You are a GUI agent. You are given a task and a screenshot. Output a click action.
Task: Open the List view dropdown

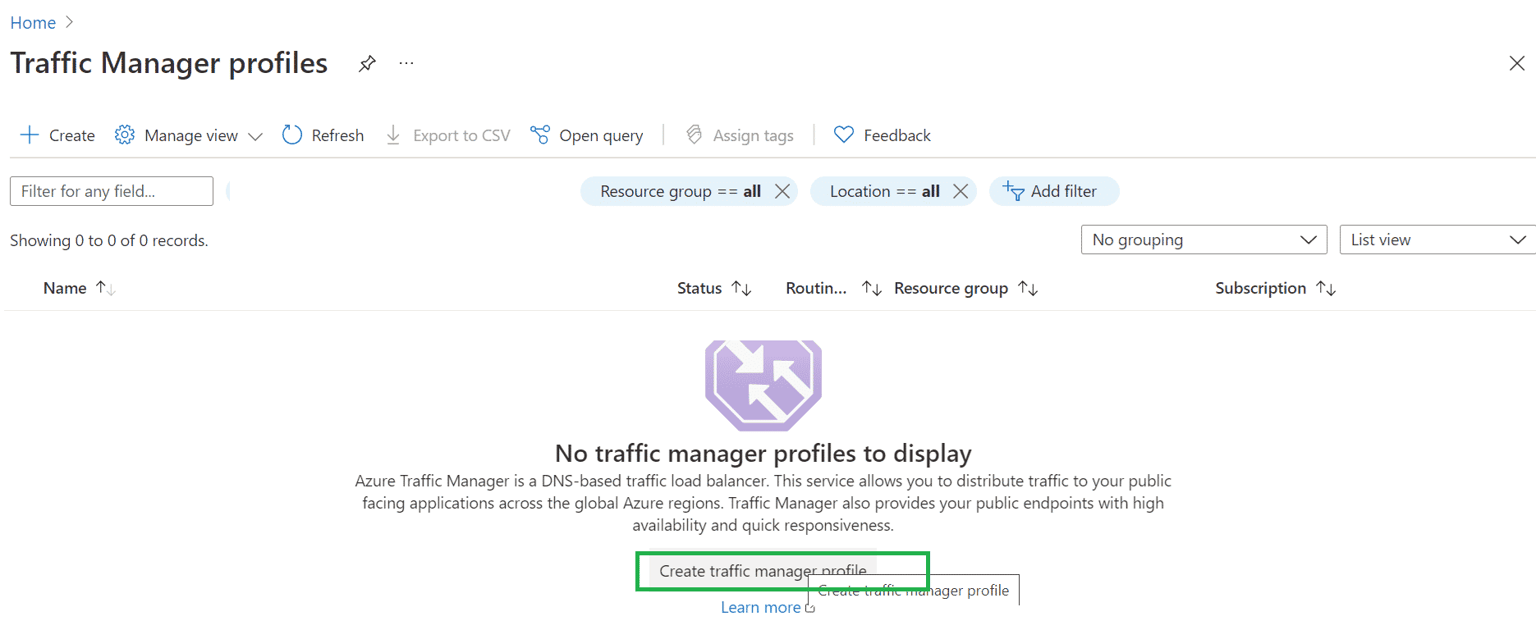(1437, 240)
